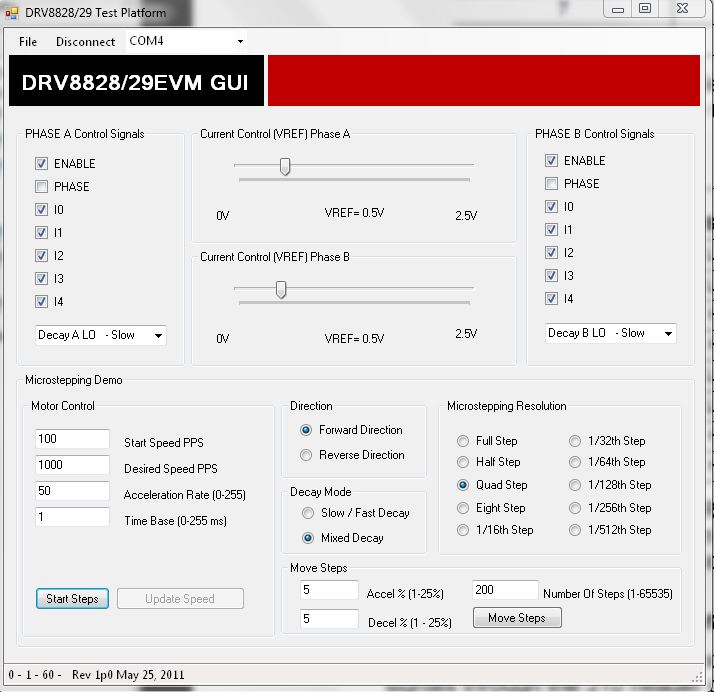The width and height of the screenshot is (714, 692).
Task: Click the Phase B VREF slider thumb
Action: pyautogui.click(x=281, y=290)
